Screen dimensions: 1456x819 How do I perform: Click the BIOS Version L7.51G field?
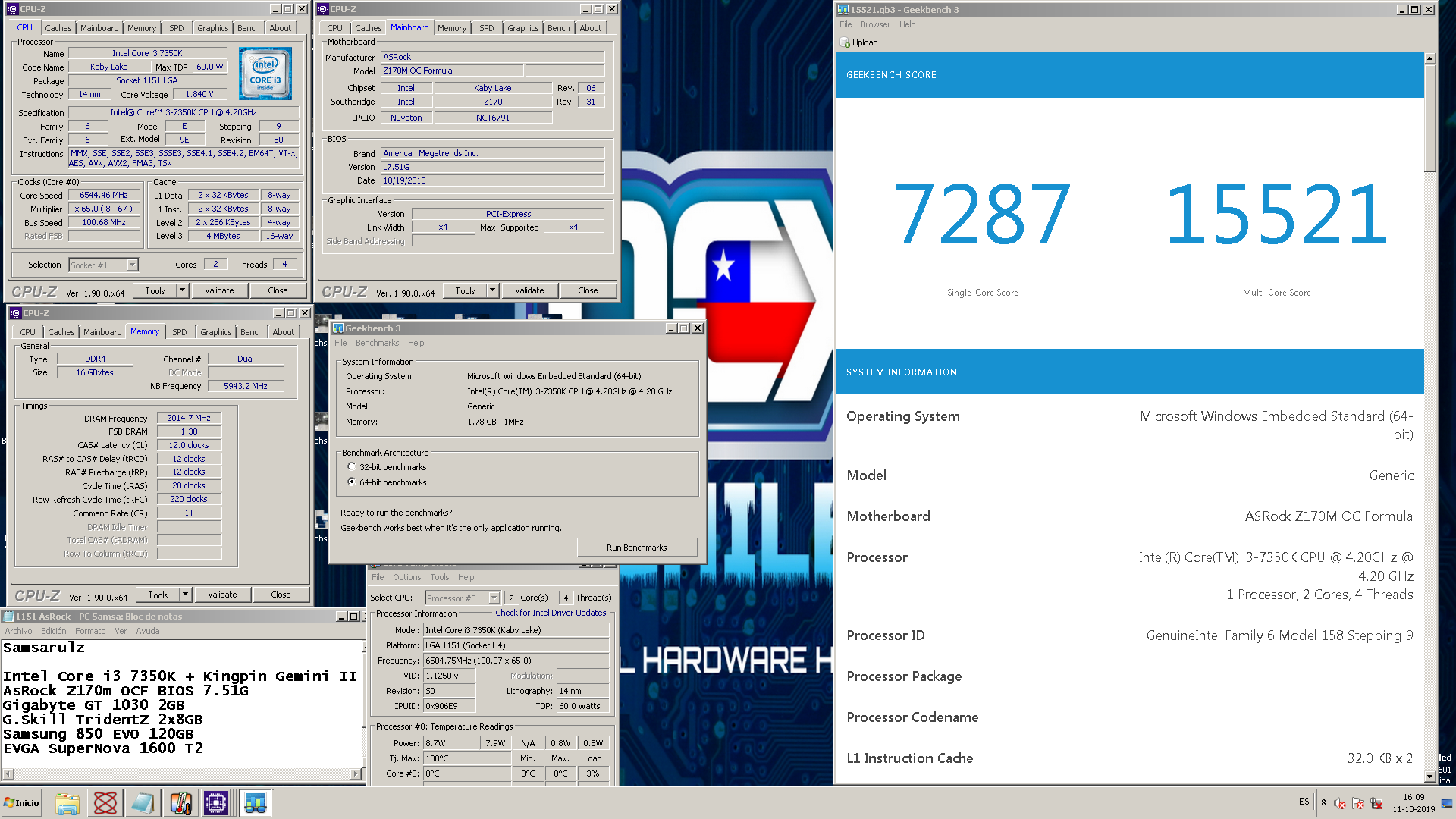coord(492,167)
